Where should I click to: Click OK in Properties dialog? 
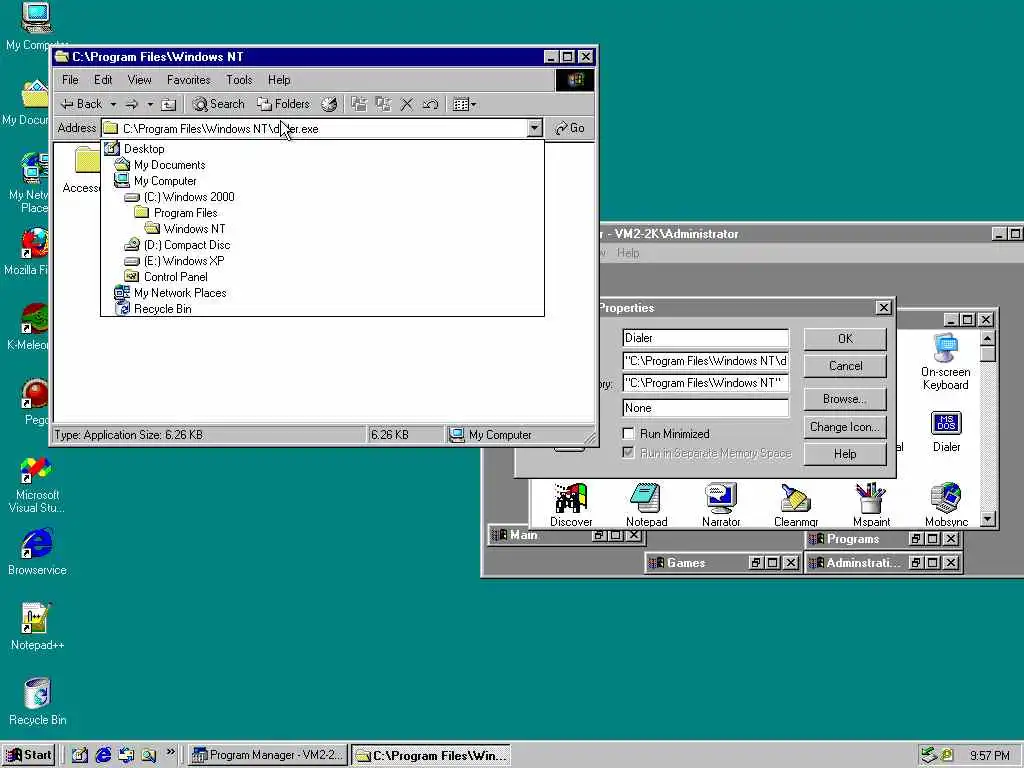845,338
